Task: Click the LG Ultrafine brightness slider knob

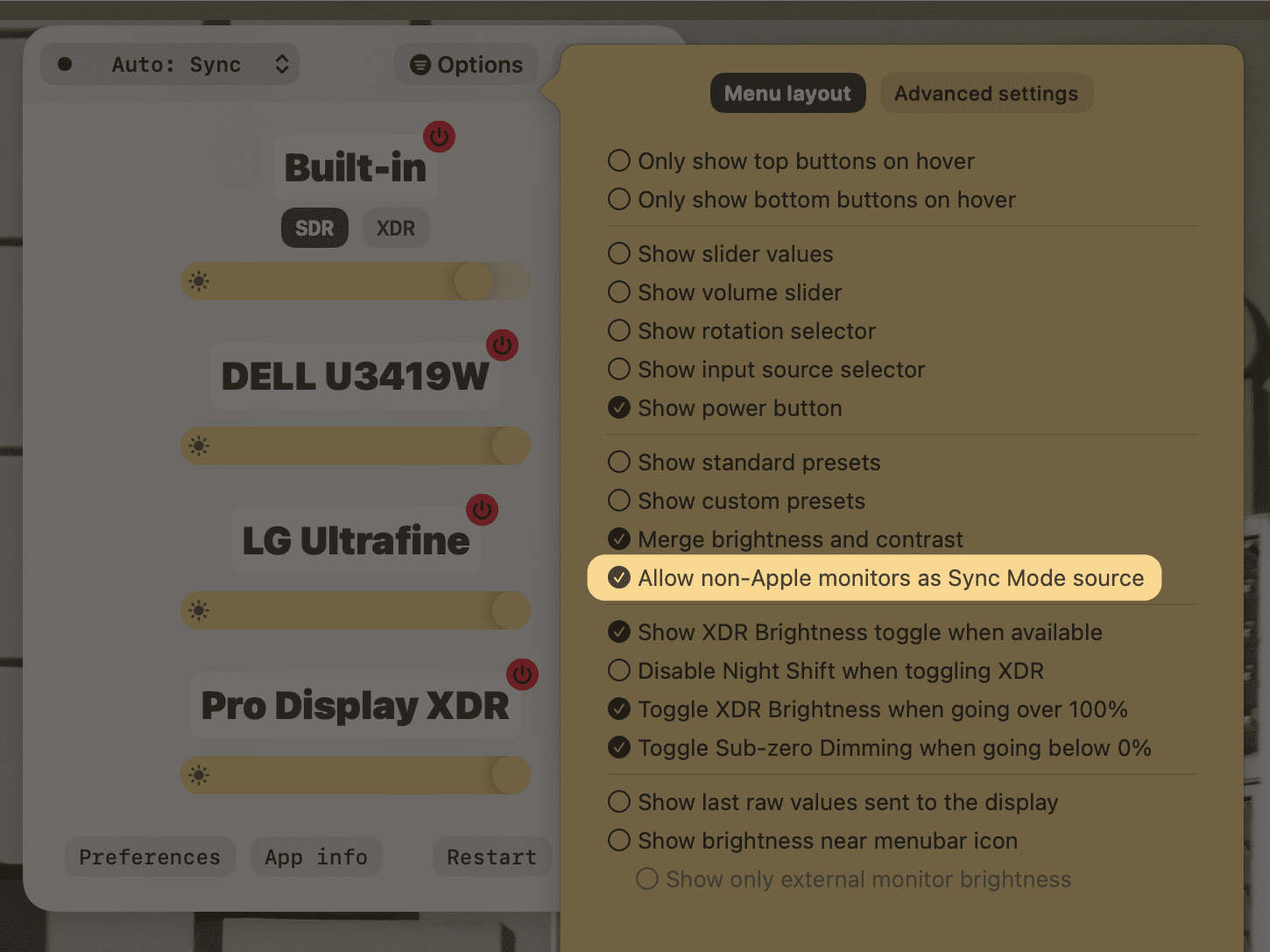Action: tap(511, 610)
